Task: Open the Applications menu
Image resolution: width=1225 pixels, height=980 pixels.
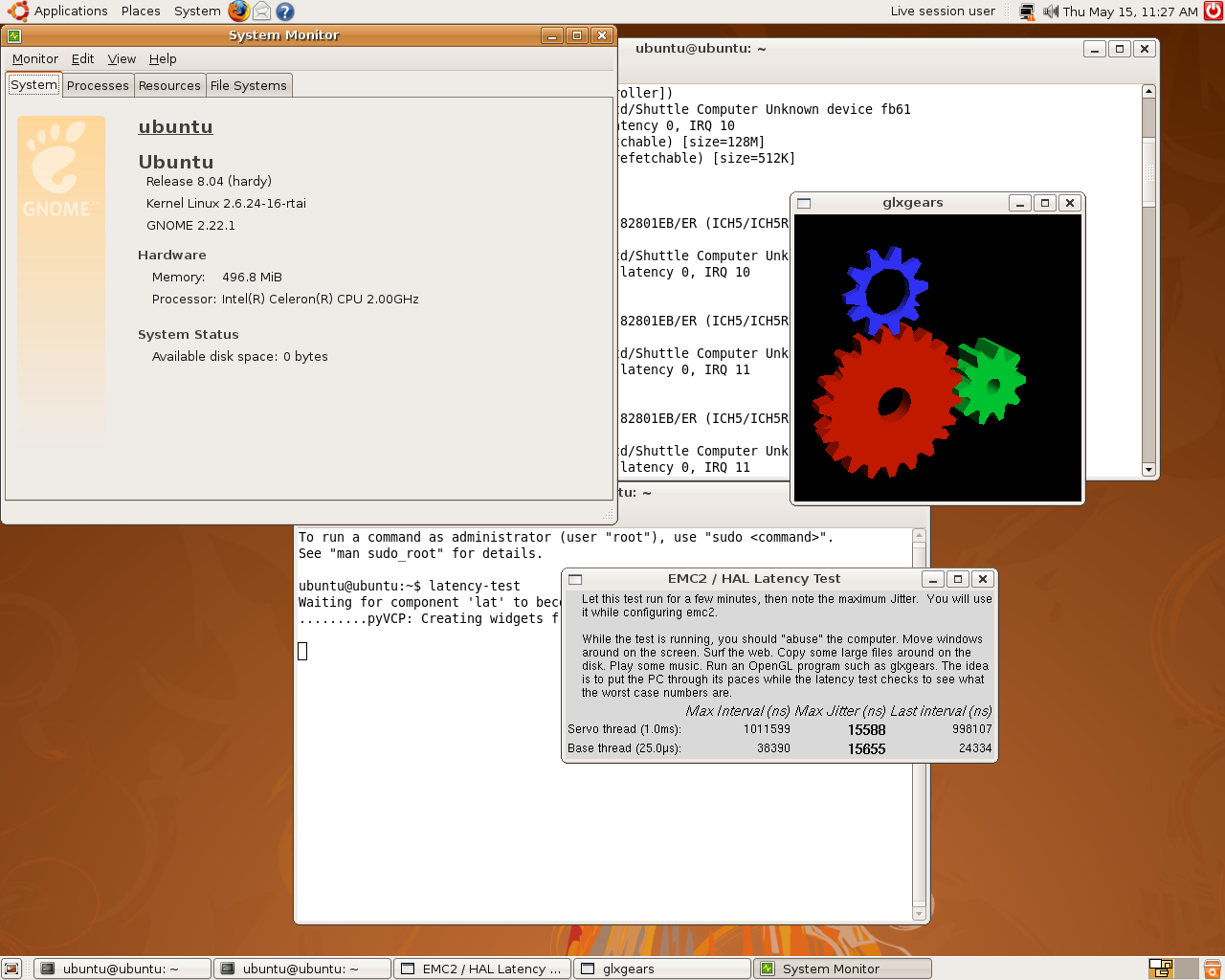Action: point(57,11)
